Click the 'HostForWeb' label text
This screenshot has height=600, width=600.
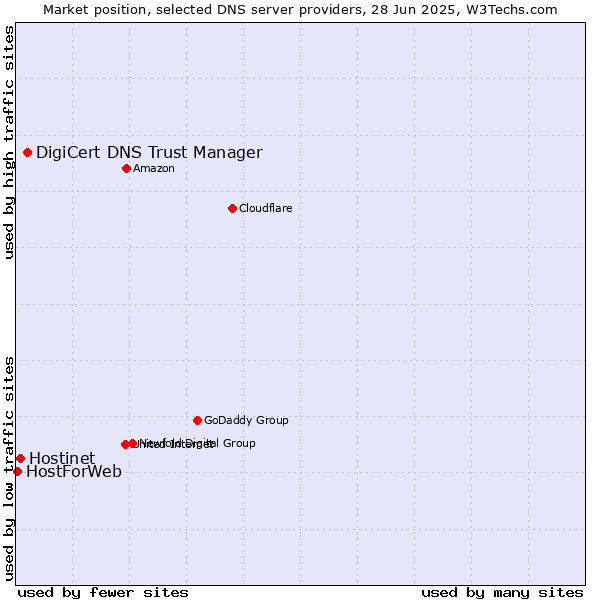(x=74, y=471)
